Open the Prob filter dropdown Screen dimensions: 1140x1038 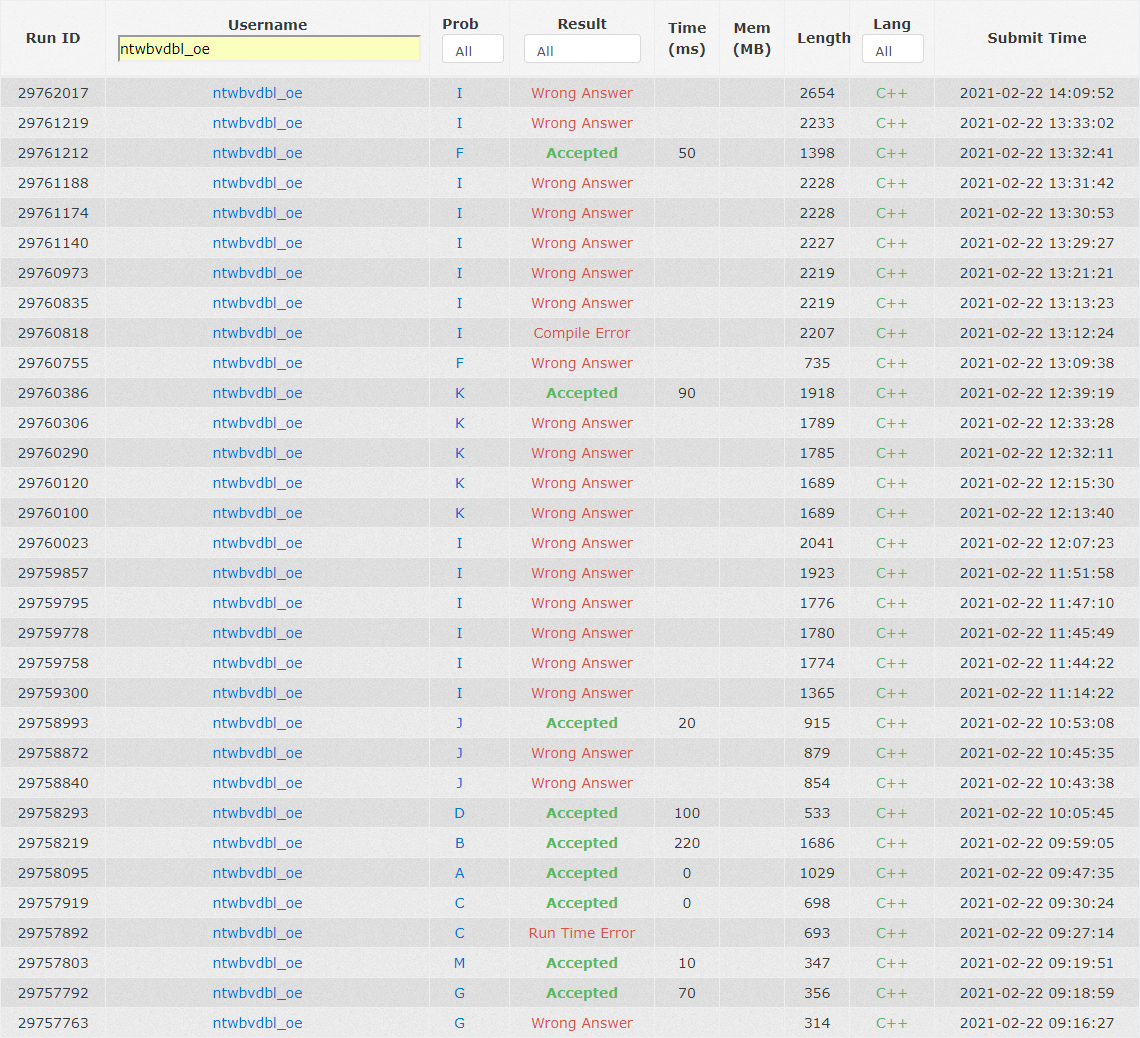point(473,50)
